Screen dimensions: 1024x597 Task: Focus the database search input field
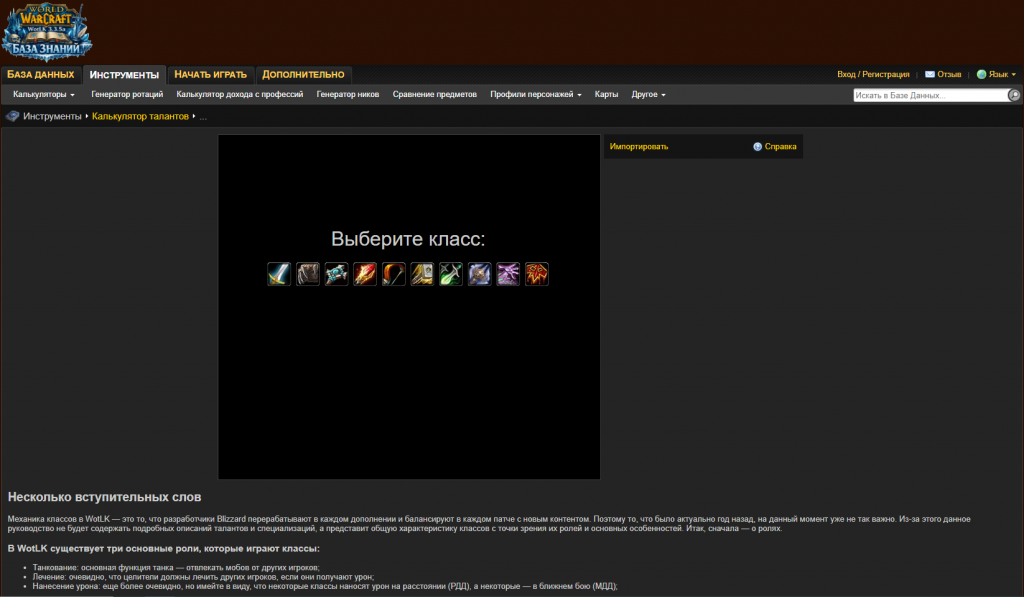(929, 95)
